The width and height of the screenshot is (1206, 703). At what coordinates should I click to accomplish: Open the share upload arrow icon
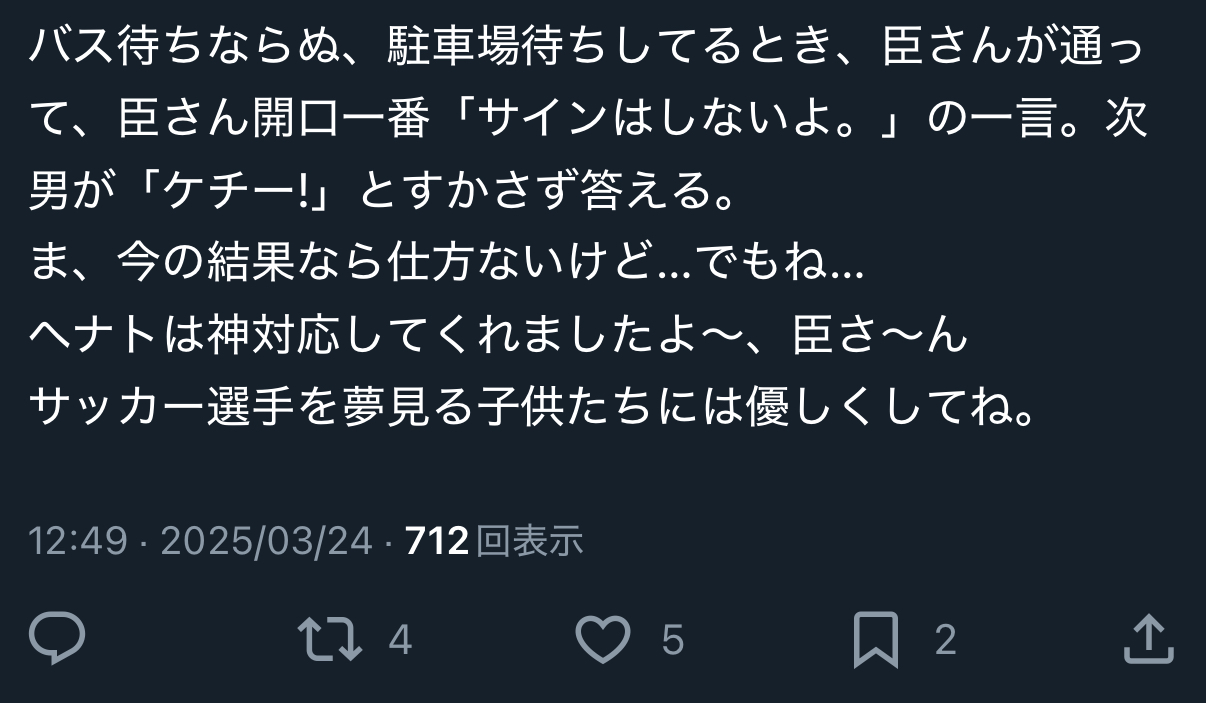(x=1148, y=639)
